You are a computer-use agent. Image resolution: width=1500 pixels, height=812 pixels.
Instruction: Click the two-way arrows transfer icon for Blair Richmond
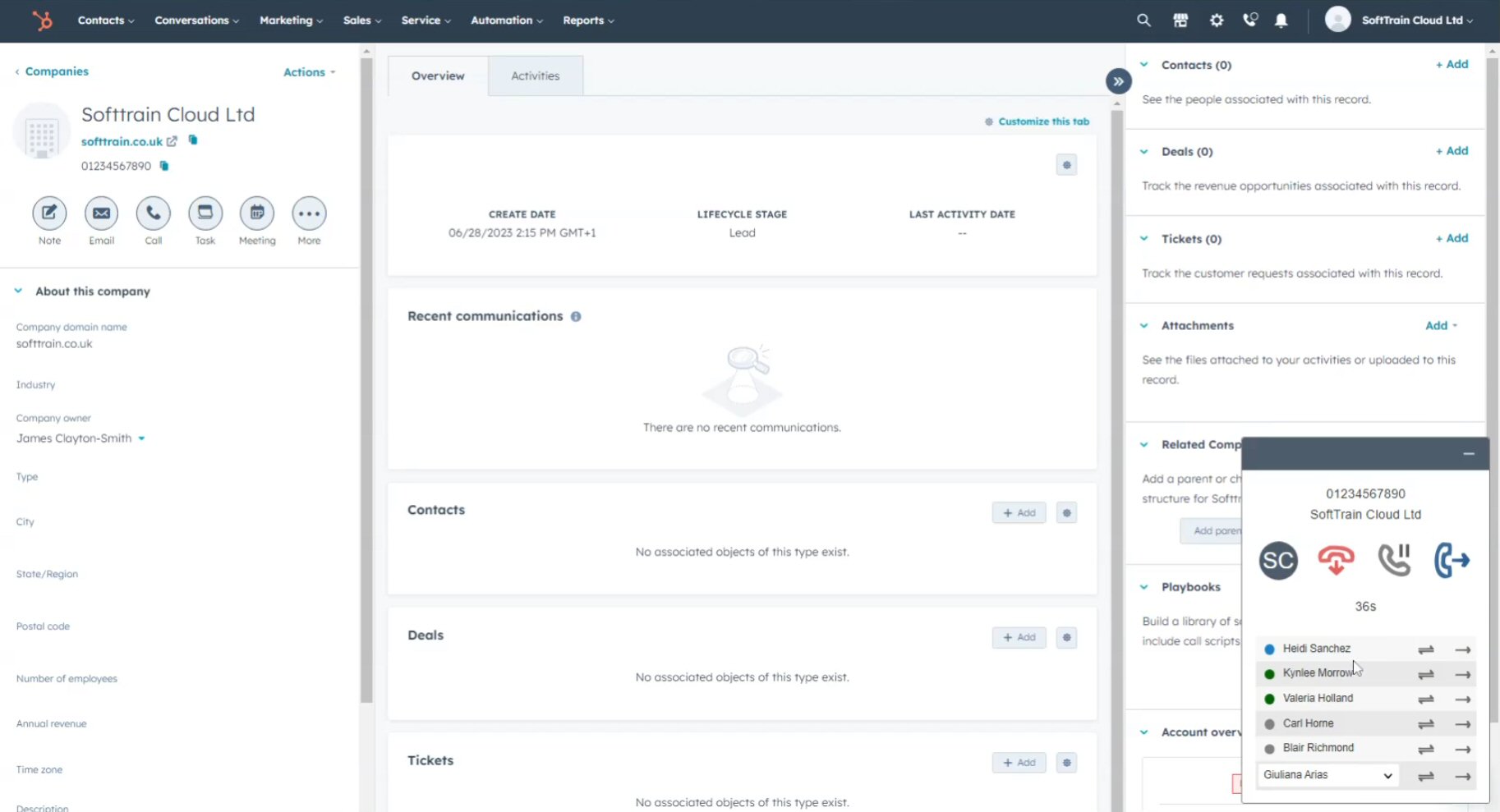click(x=1426, y=749)
